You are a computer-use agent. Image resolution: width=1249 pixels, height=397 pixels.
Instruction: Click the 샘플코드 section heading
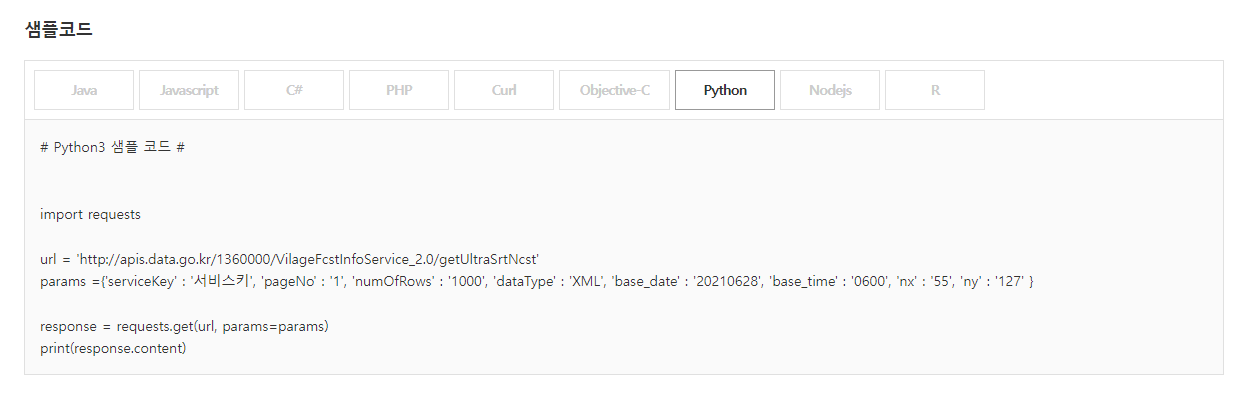click(x=59, y=29)
